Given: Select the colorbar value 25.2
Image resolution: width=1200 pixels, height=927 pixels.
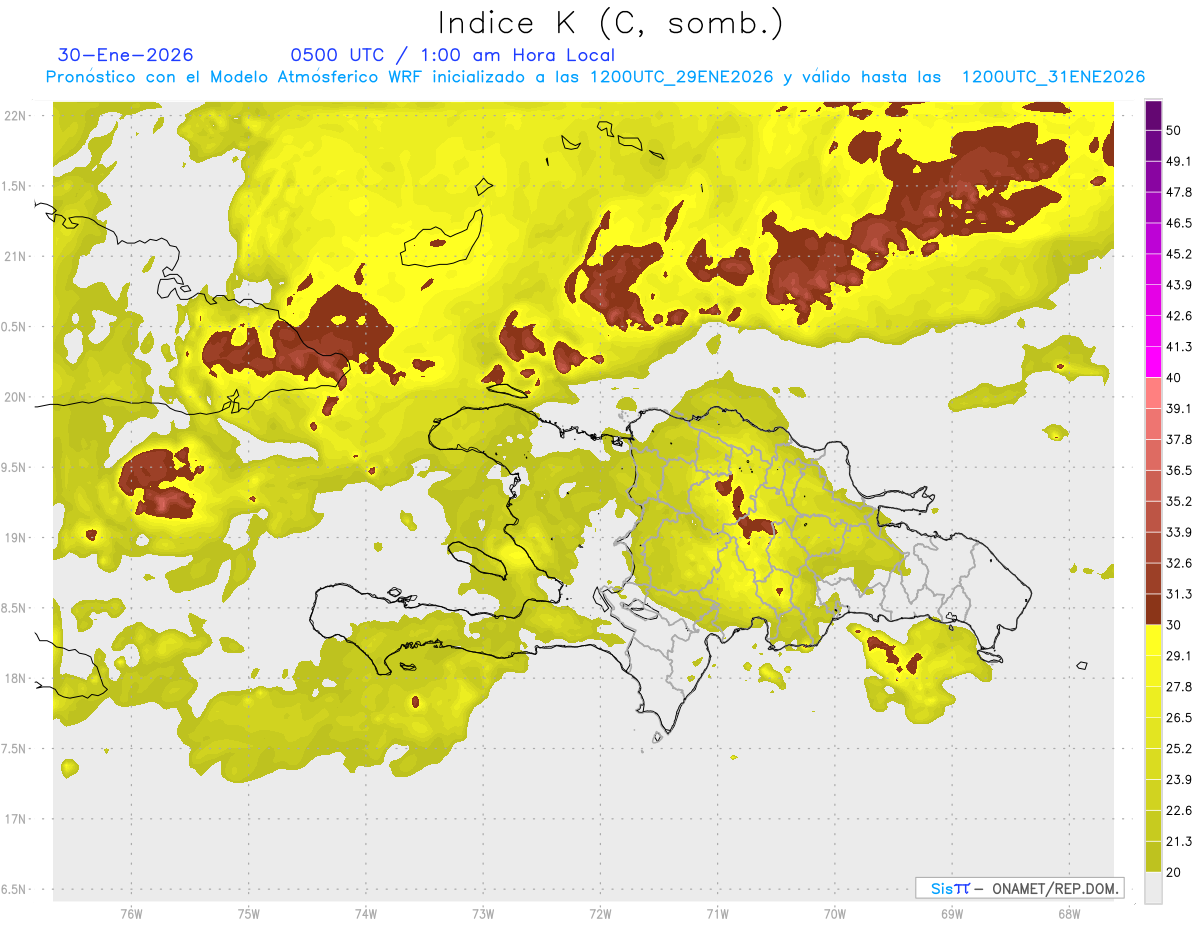Looking at the screenshot, I should tap(1179, 748).
